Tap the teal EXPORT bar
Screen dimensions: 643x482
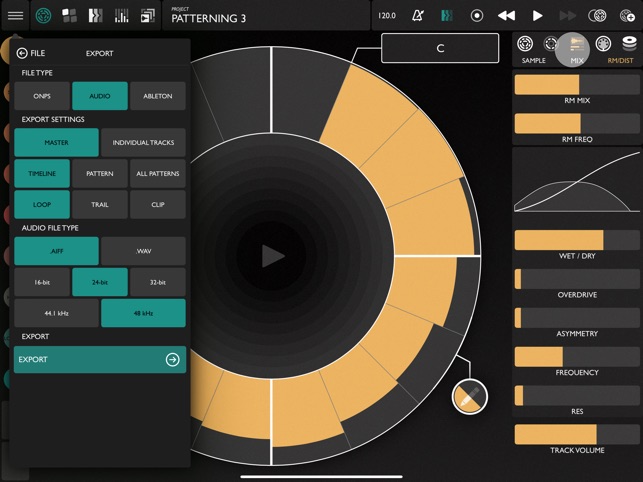[x=100, y=359]
